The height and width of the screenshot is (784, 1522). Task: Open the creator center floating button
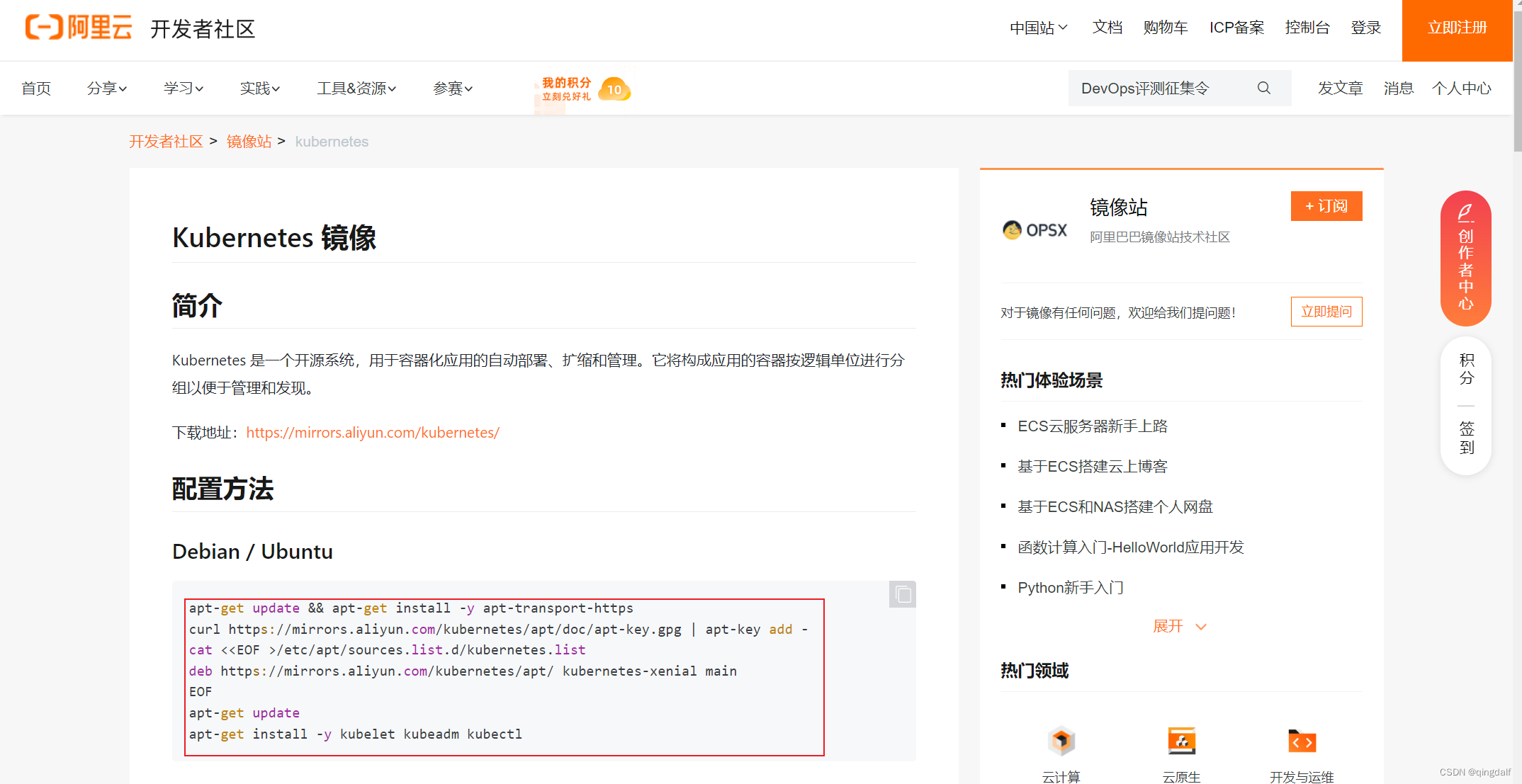point(1466,258)
